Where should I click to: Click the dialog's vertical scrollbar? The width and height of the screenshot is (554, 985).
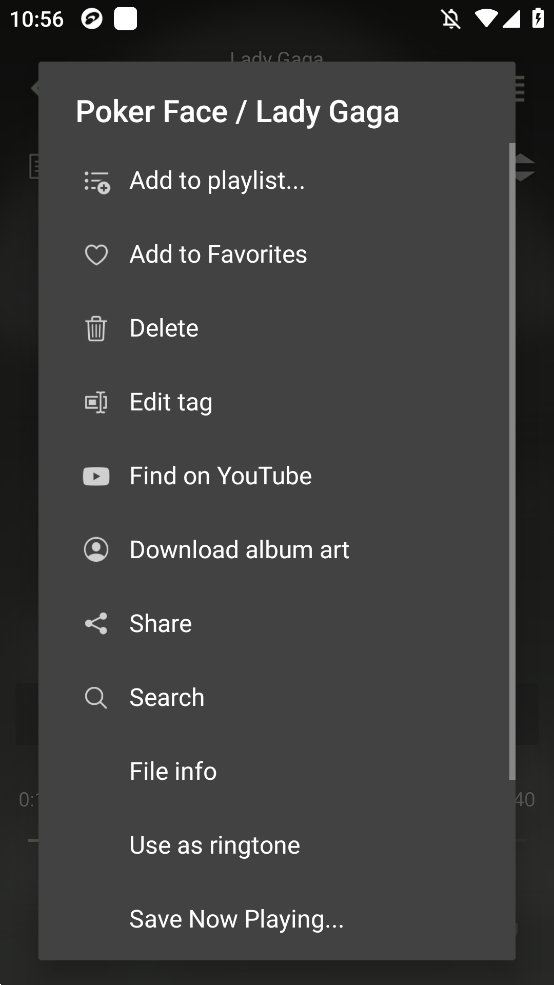tap(512, 462)
